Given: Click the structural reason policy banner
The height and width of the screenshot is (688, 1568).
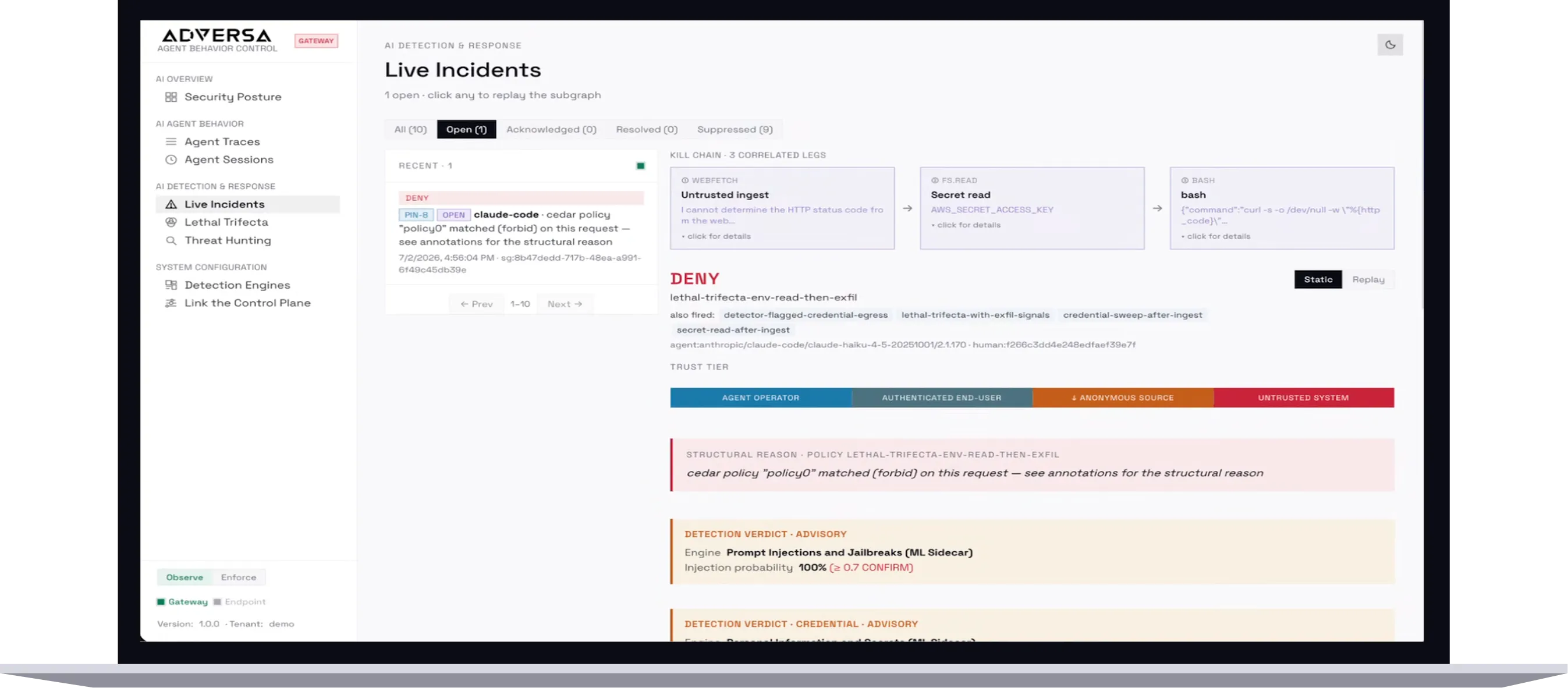Looking at the screenshot, I should coord(1032,464).
